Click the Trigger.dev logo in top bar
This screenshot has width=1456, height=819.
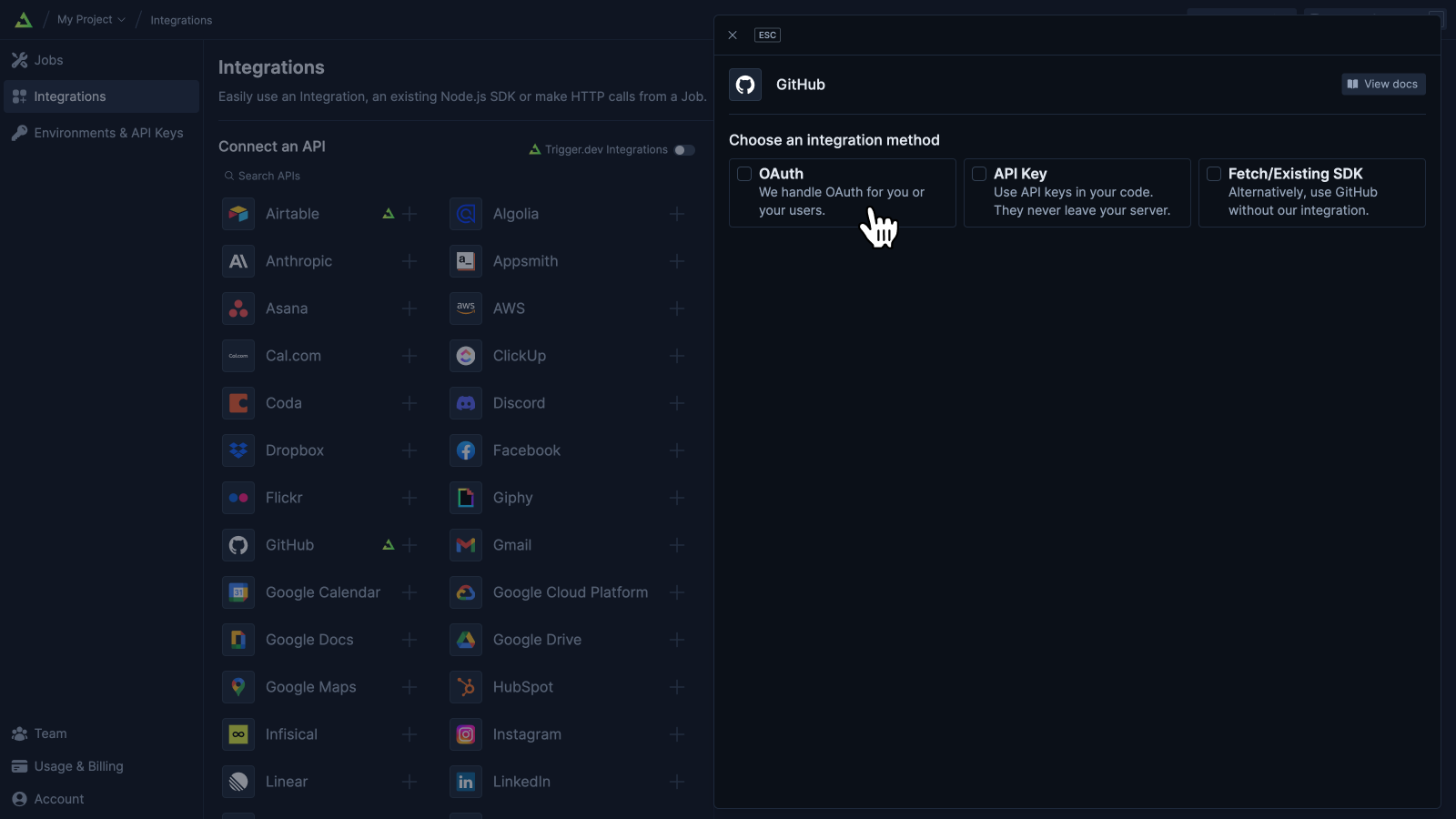pyautogui.click(x=24, y=20)
